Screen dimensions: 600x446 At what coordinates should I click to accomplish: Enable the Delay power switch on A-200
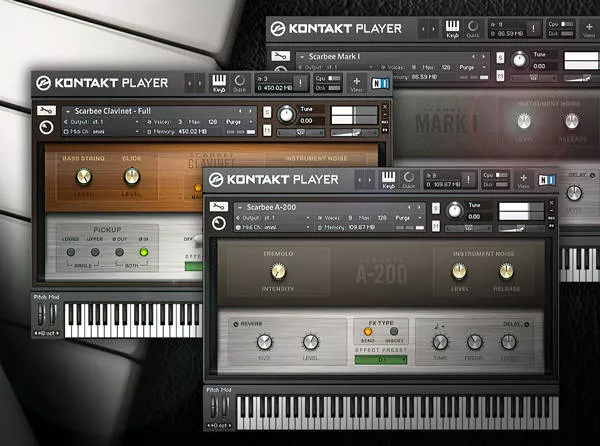(x=527, y=324)
